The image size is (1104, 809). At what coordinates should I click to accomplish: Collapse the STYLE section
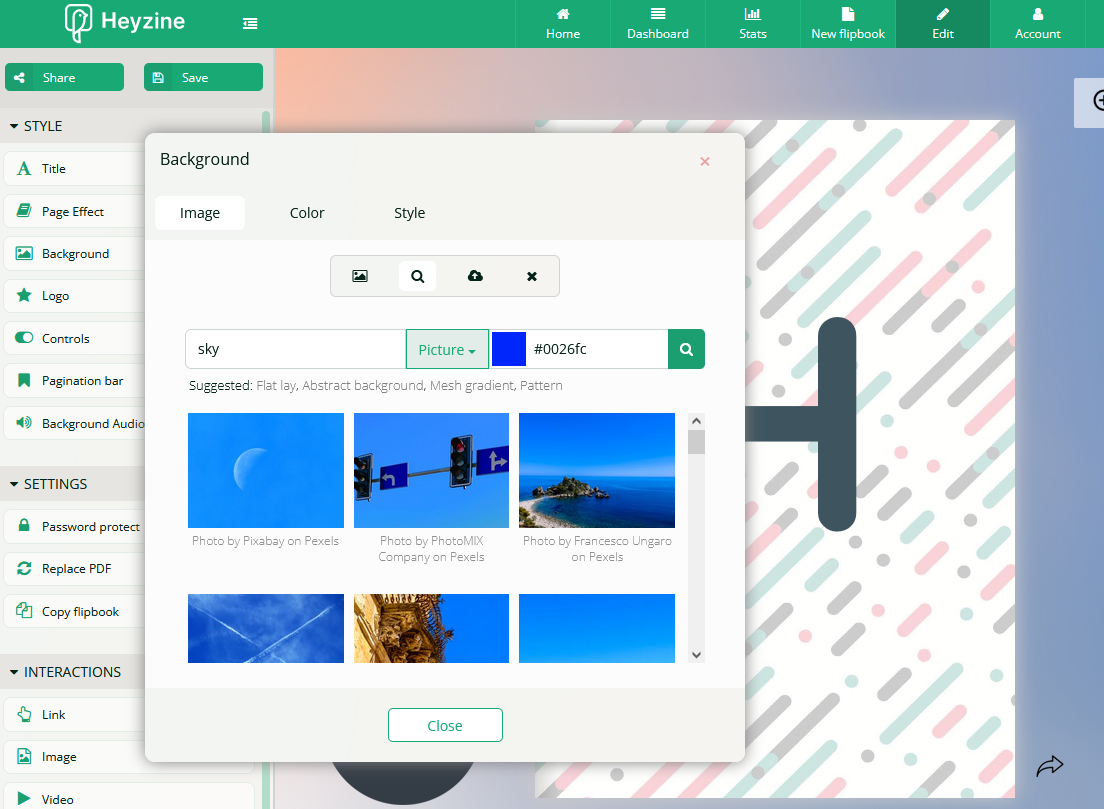pos(36,126)
